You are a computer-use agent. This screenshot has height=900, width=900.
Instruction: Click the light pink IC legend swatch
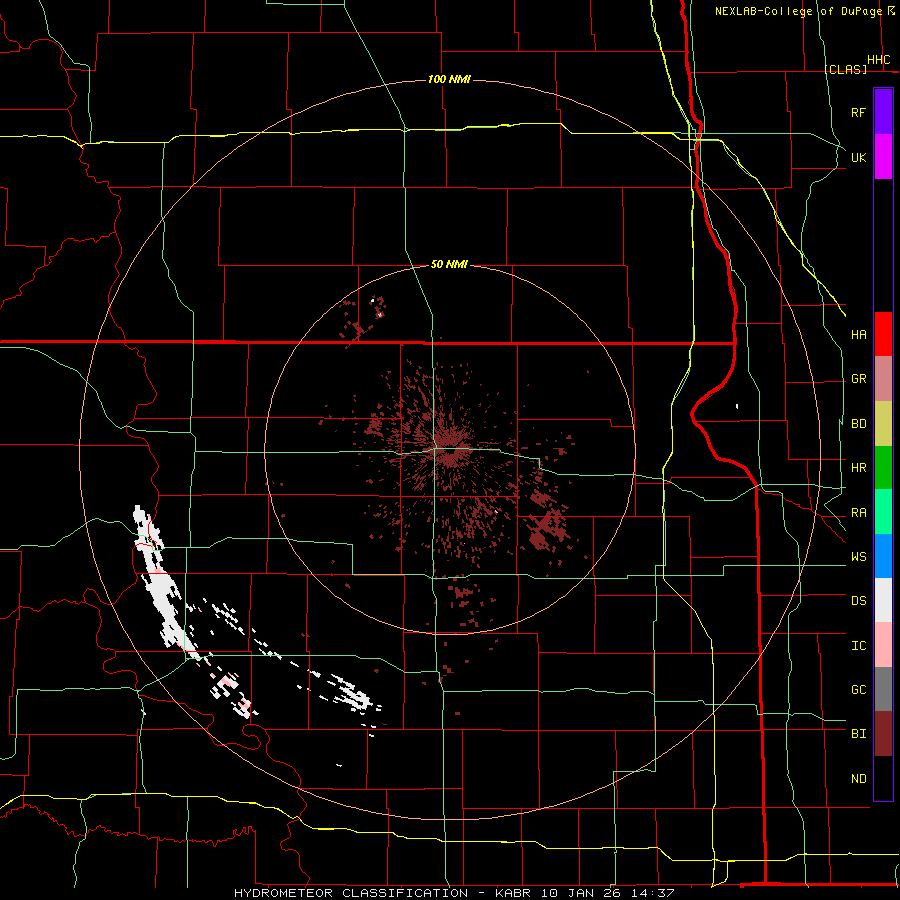(x=883, y=645)
